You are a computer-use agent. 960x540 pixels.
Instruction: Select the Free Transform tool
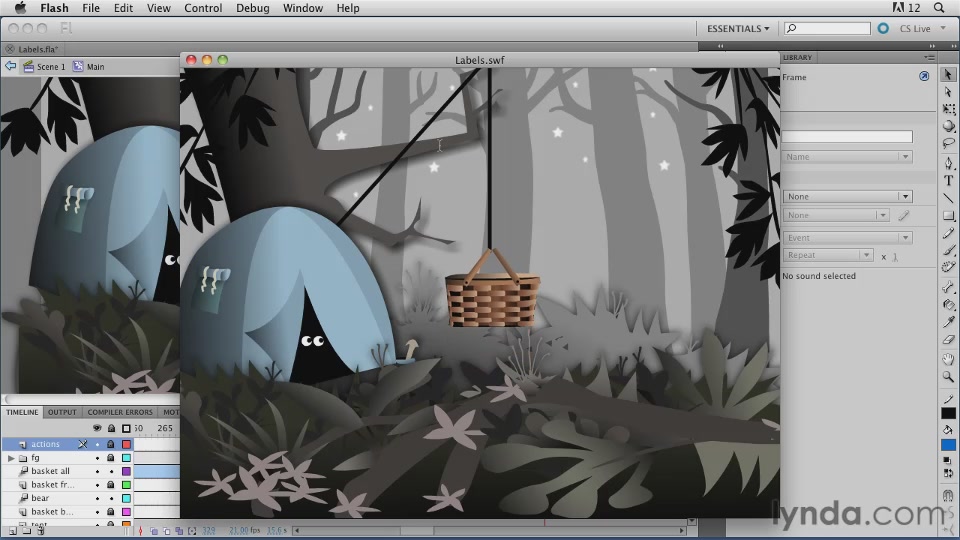[x=948, y=109]
